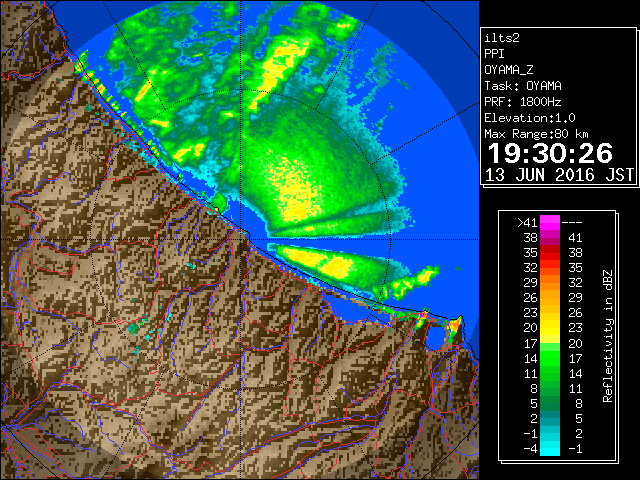Click the "Max Range:80 km" line

pyautogui.click(x=536, y=134)
